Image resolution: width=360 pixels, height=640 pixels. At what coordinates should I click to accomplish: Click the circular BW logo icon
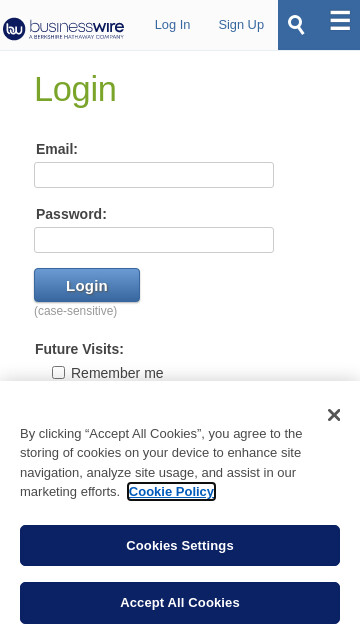pos(14,29)
